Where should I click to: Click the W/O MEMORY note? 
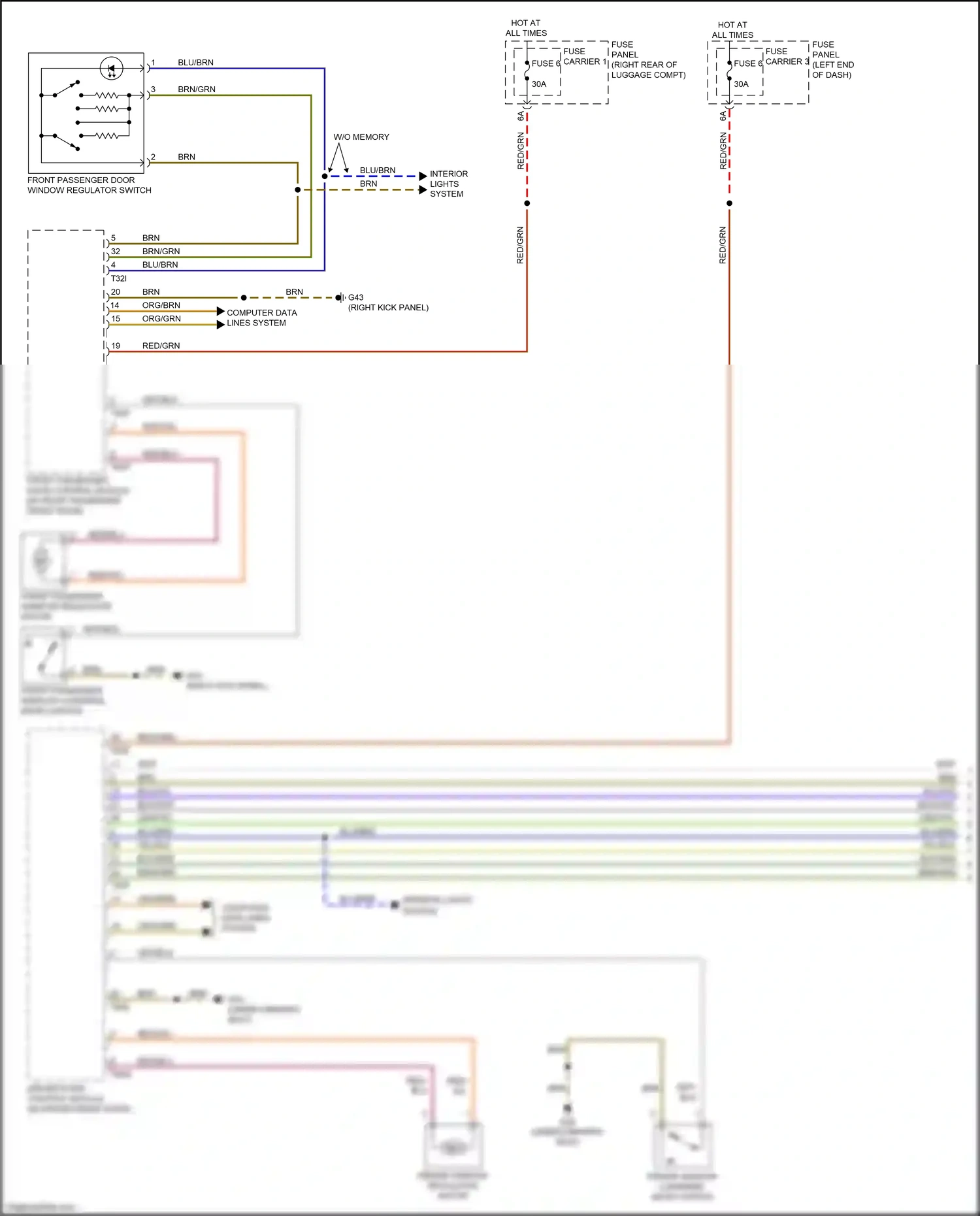(361, 137)
